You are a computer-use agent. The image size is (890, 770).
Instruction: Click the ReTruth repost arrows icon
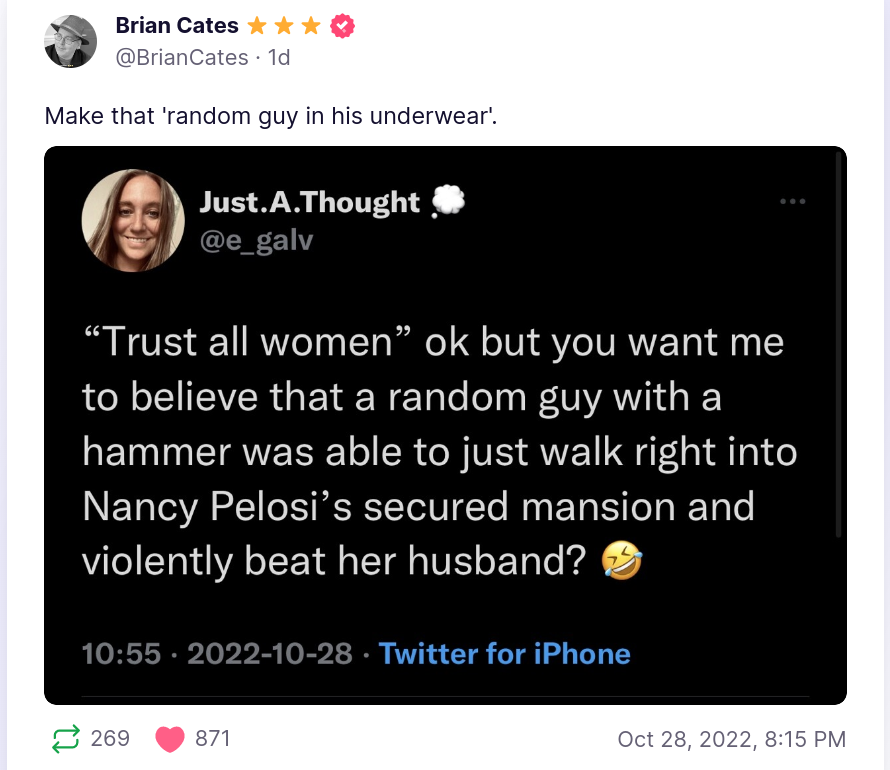click(65, 739)
